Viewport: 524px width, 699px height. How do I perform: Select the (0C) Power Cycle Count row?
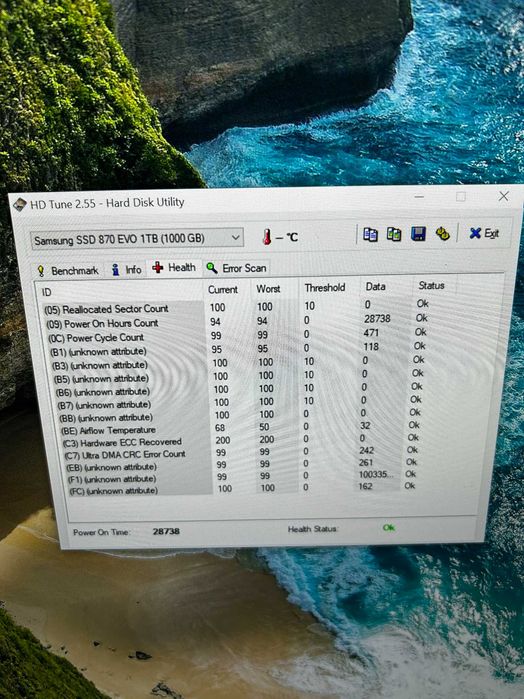[x=236, y=335]
